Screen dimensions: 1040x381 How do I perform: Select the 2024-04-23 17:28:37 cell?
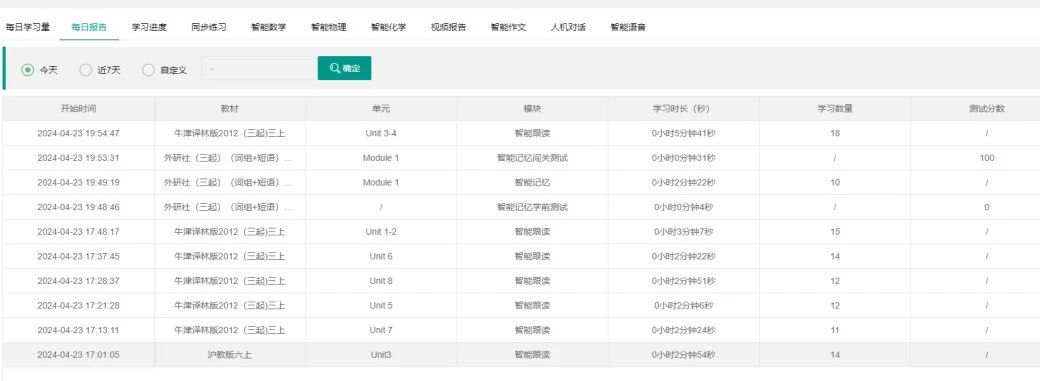click(x=78, y=281)
